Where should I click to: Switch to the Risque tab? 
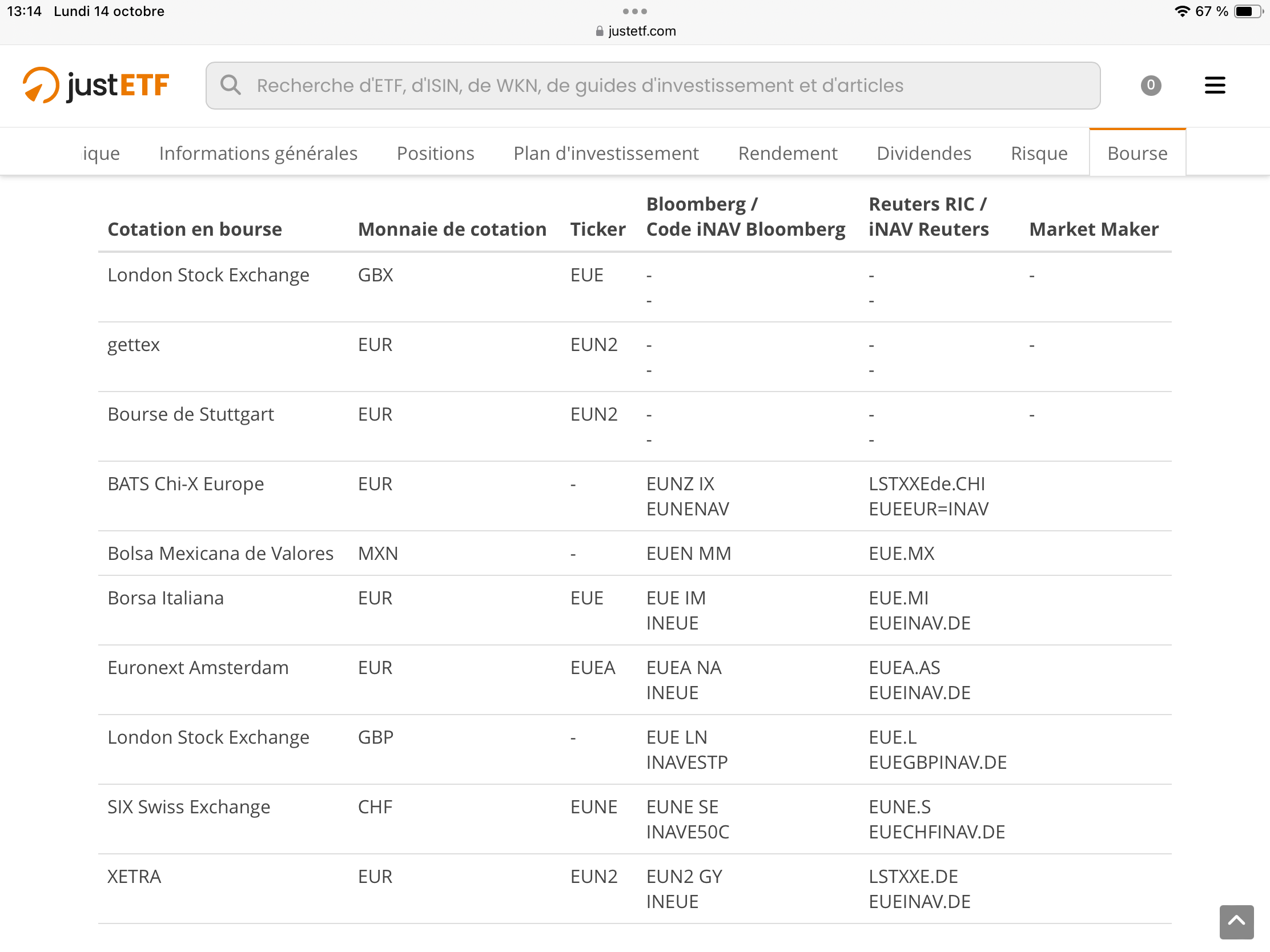(x=1039, y=153)
